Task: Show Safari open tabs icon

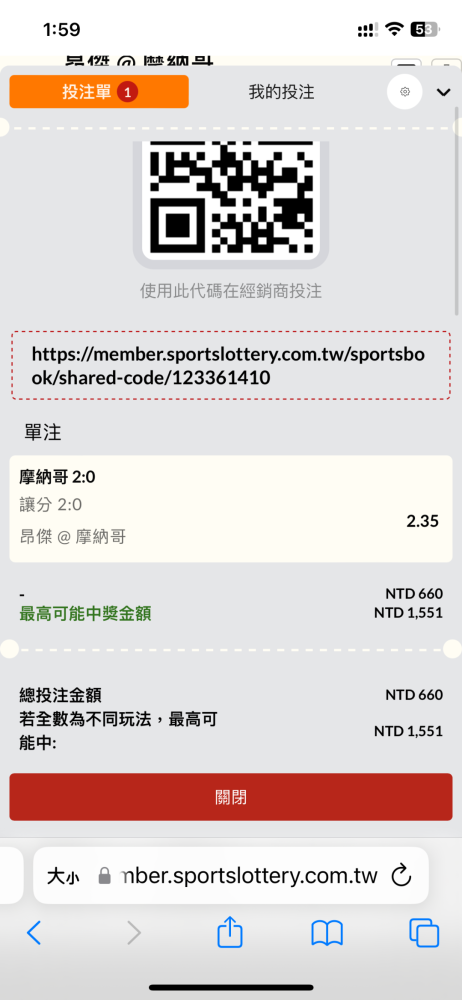Action: click(424, 933)
